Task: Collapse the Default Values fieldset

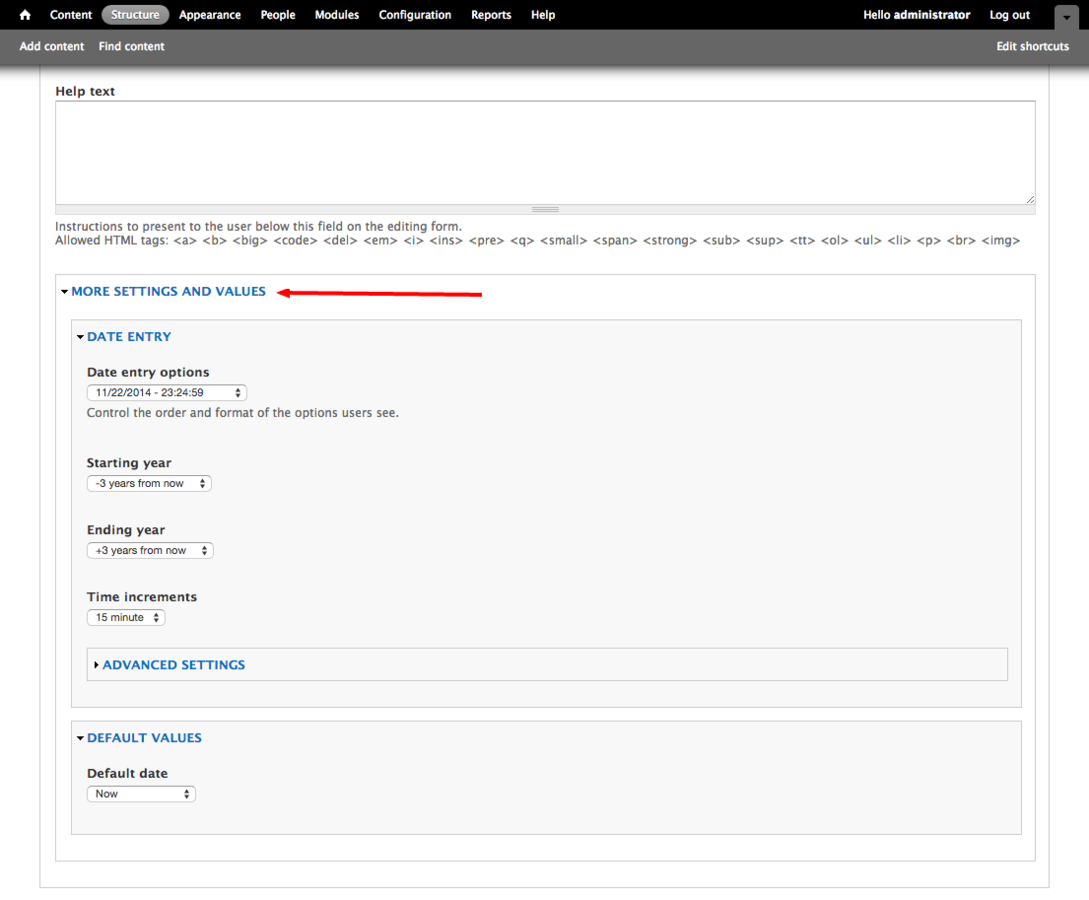Action: [x=144, y=738]
